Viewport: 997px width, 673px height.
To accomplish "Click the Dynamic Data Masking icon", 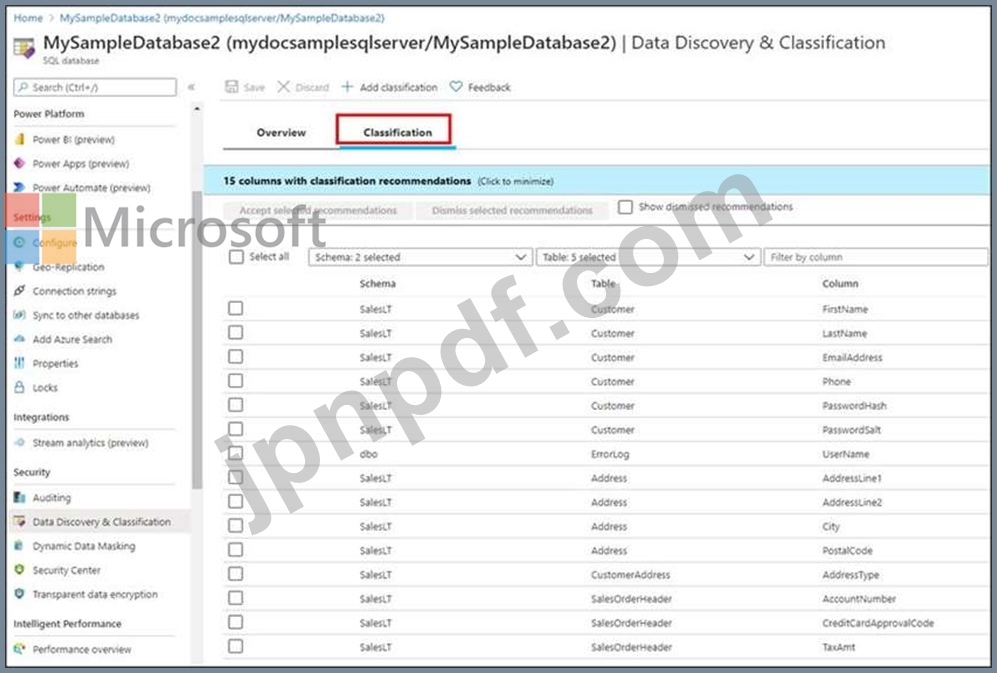I will 20,546.
